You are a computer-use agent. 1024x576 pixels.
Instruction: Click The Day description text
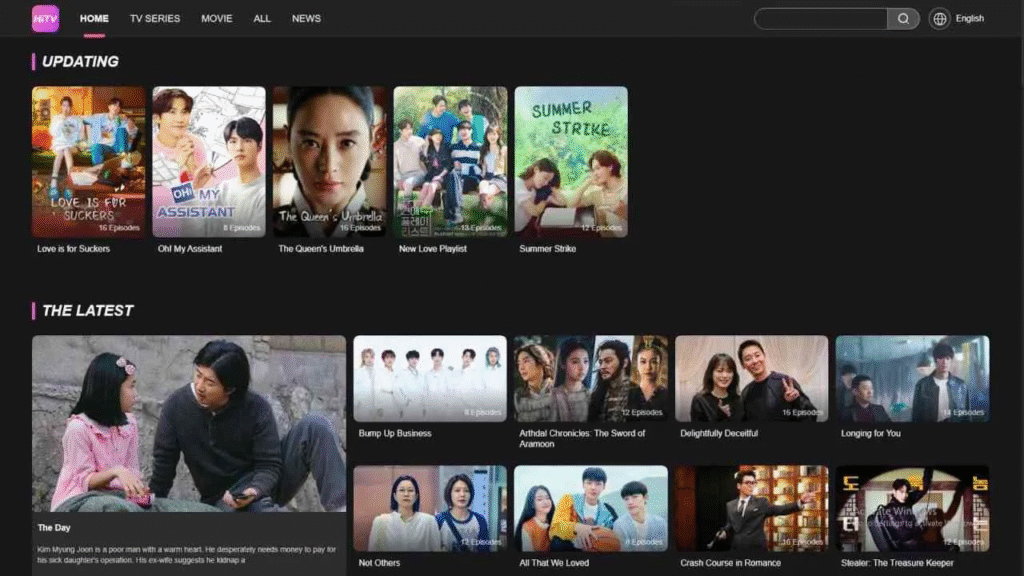(x=187, y=554)
